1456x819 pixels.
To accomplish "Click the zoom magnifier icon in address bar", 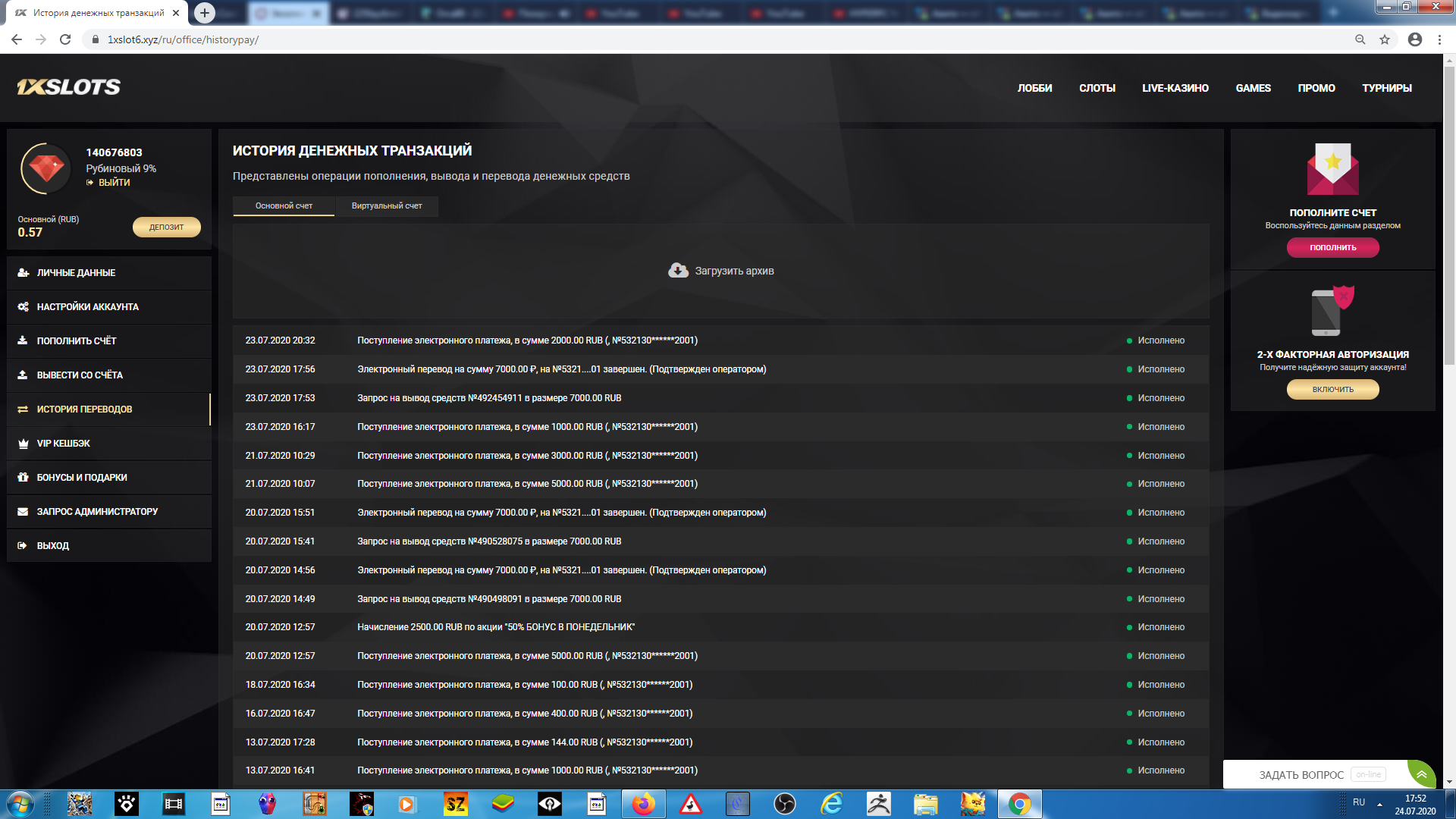I will click(x=1360, y=39).
